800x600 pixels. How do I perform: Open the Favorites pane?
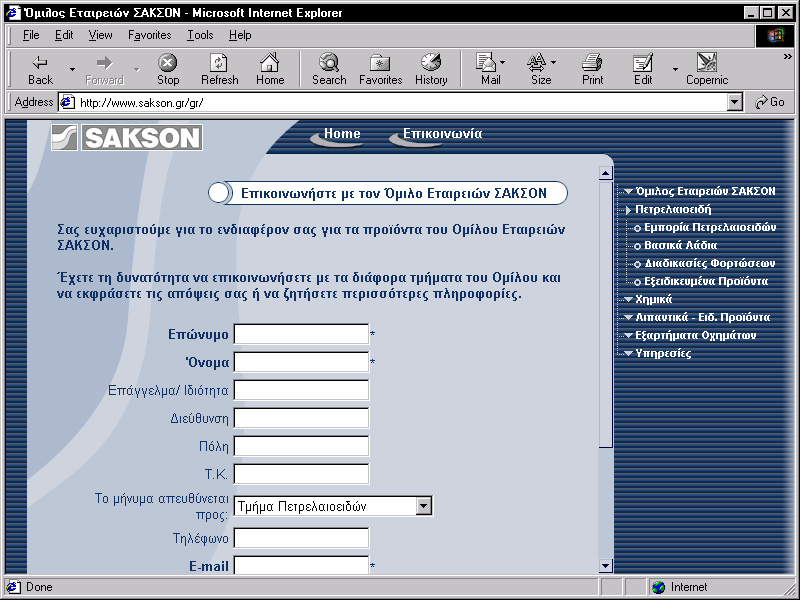(x=381, y=70)
